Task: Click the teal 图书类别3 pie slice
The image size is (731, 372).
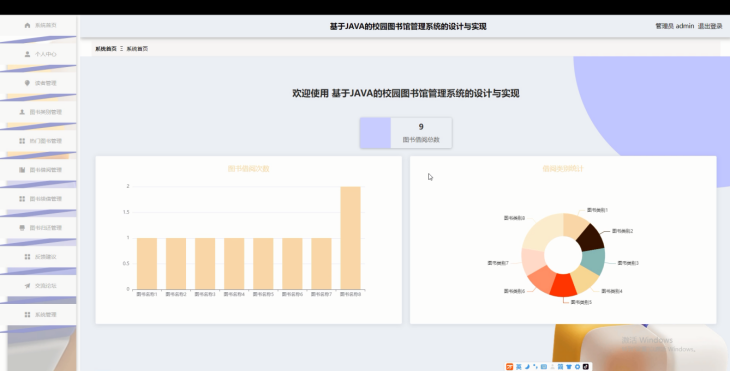Action: point(593,261)
